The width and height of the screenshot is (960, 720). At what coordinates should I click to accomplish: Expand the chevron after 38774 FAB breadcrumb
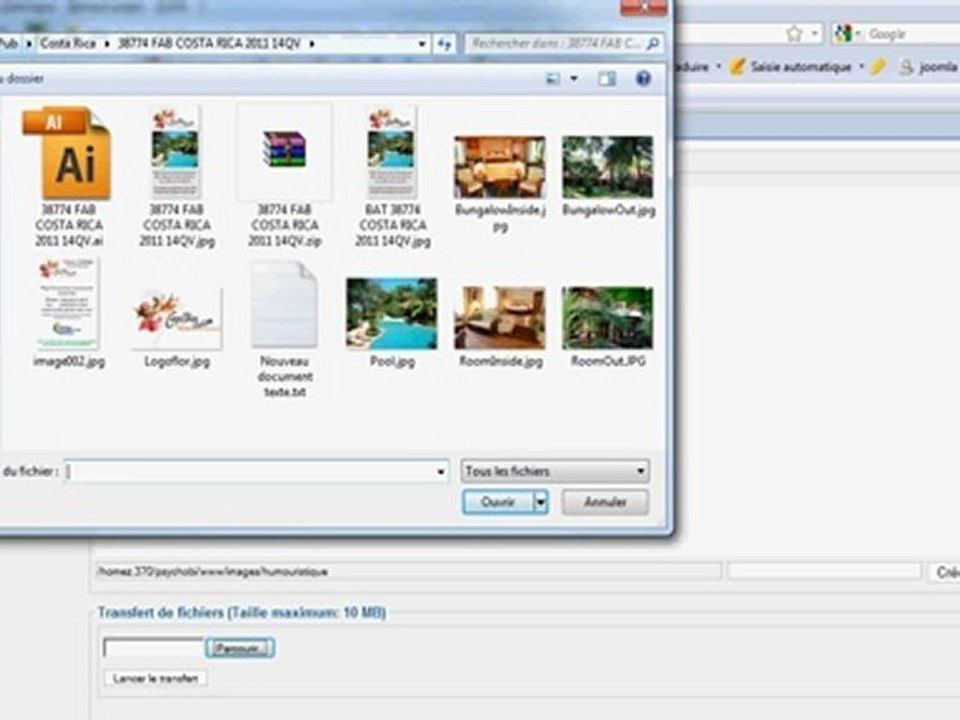pyautogui.click(x=312, y=43)
